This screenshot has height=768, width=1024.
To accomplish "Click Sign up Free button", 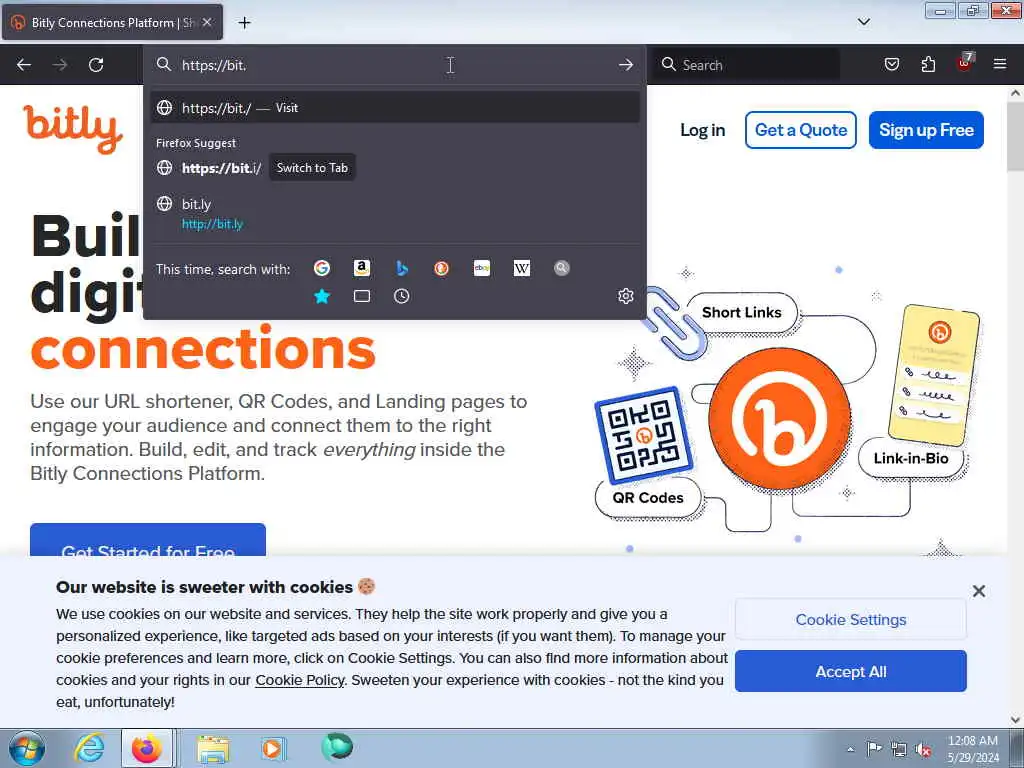I will pyautogui.click(x=926, y=130).
